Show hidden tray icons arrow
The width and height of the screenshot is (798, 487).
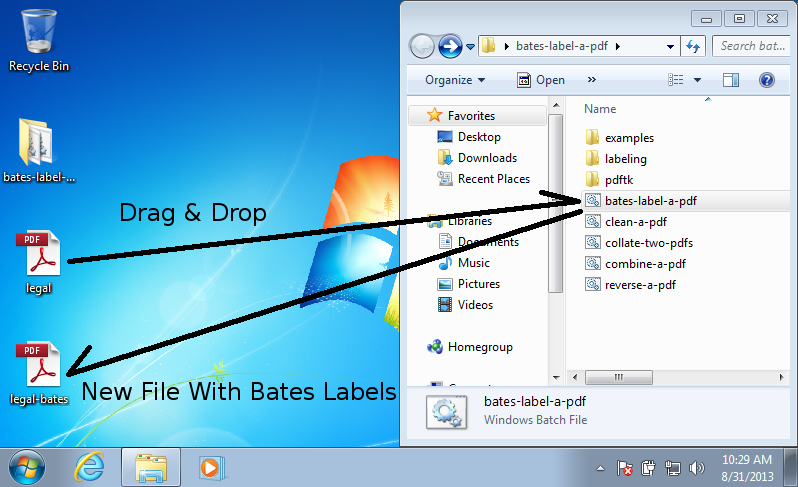[601, 468]
